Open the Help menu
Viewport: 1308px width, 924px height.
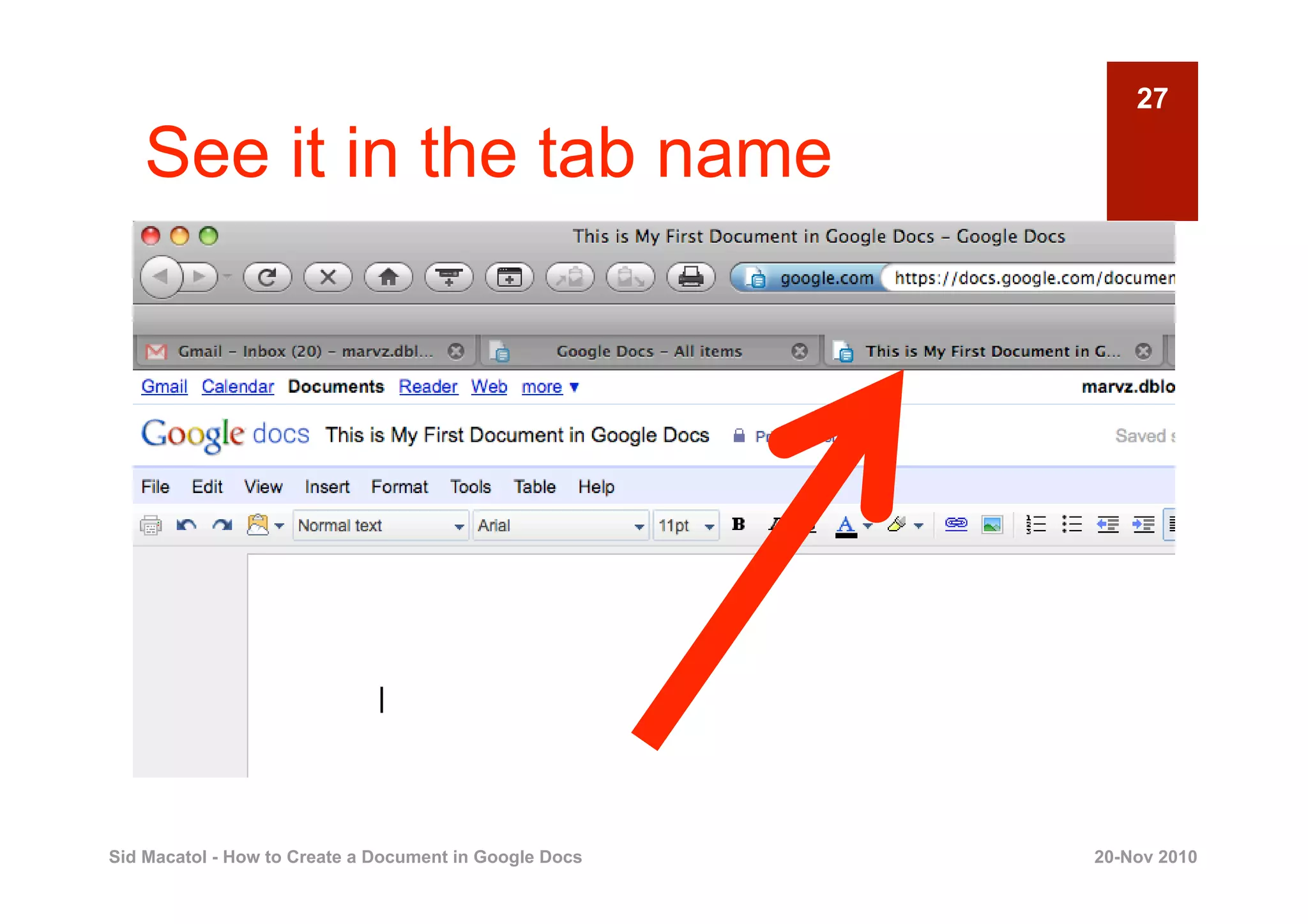[x=596, y=487]
